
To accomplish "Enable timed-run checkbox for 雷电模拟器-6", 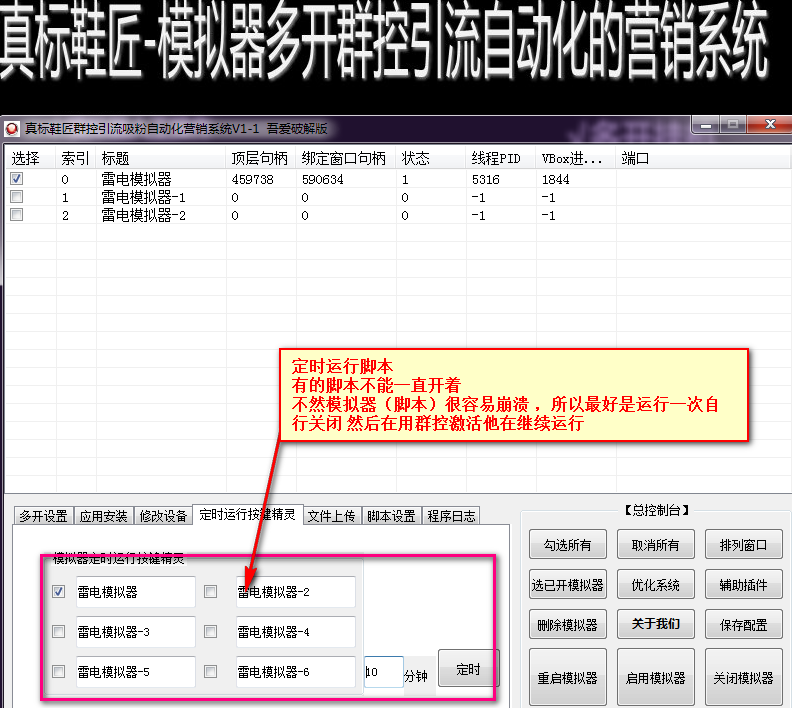I will click(x=211, y=671).
